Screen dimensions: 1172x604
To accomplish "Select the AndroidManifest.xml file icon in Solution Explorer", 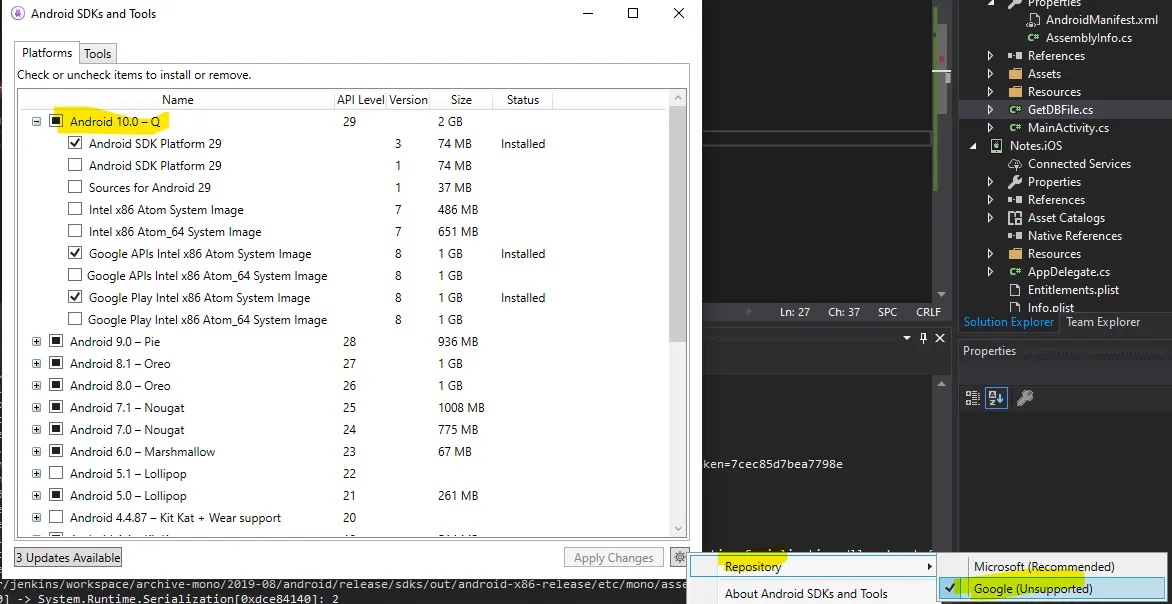I will 1033,20.
